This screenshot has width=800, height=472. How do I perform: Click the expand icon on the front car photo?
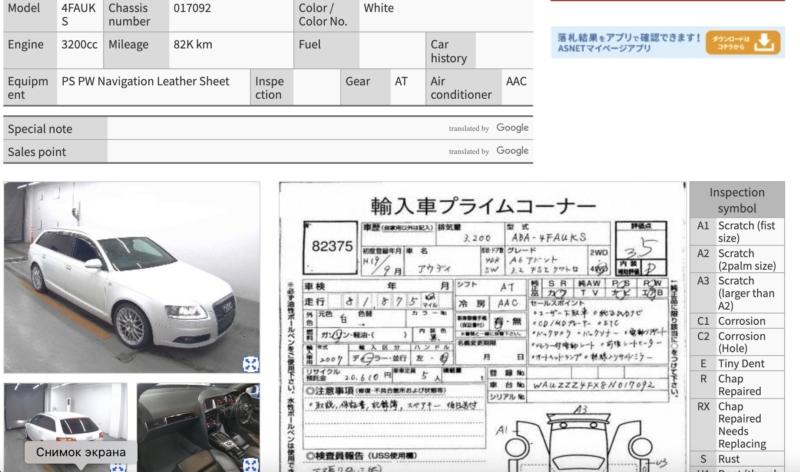250,364
